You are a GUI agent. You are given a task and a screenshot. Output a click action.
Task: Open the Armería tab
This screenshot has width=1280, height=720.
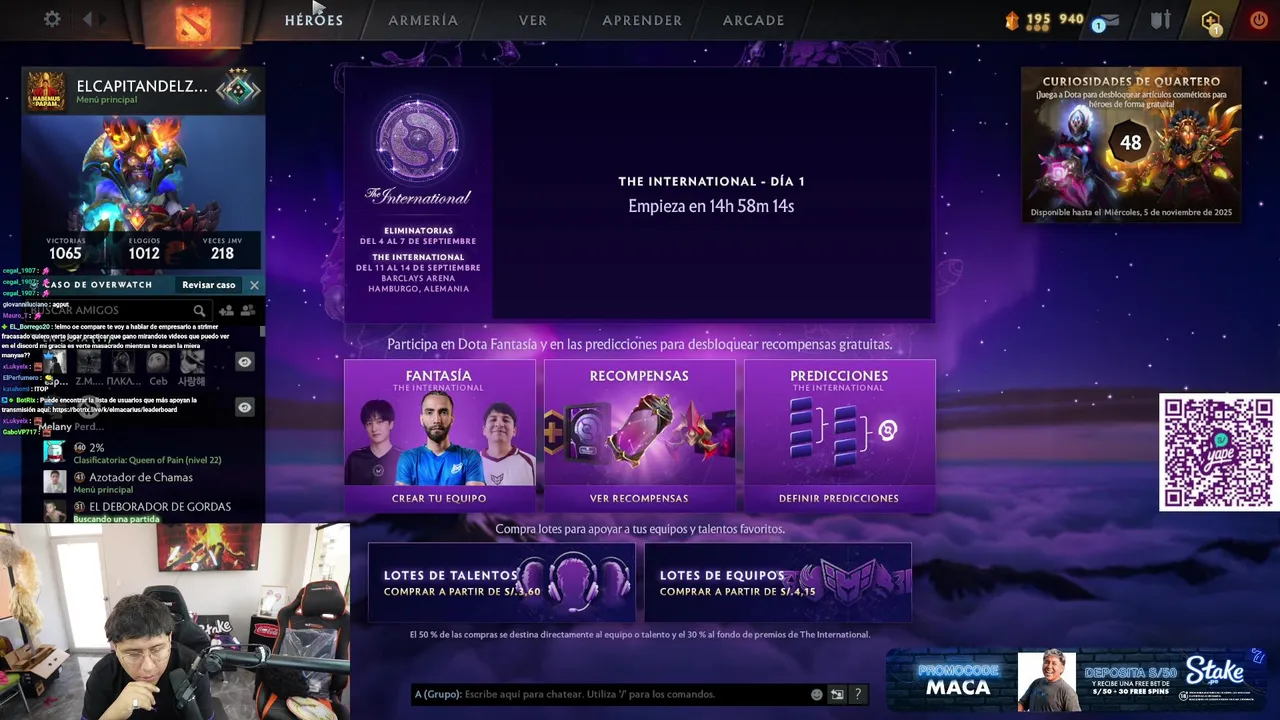(x=423, y=20)
